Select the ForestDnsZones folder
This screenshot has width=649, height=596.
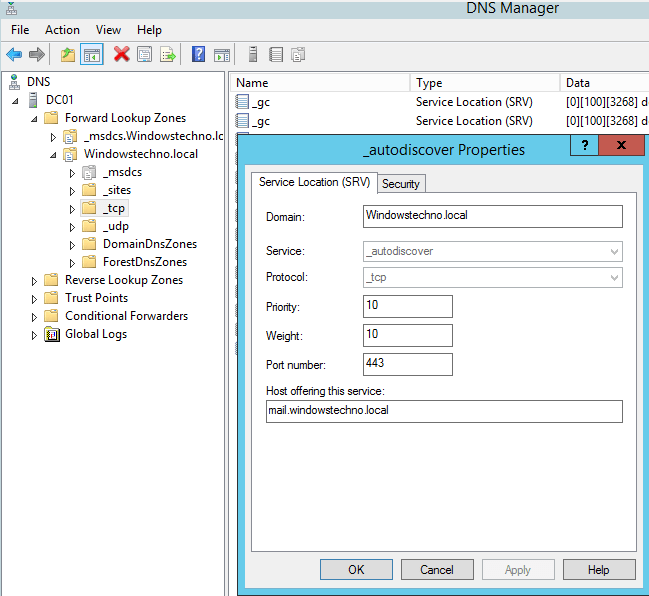pos(145,262)
